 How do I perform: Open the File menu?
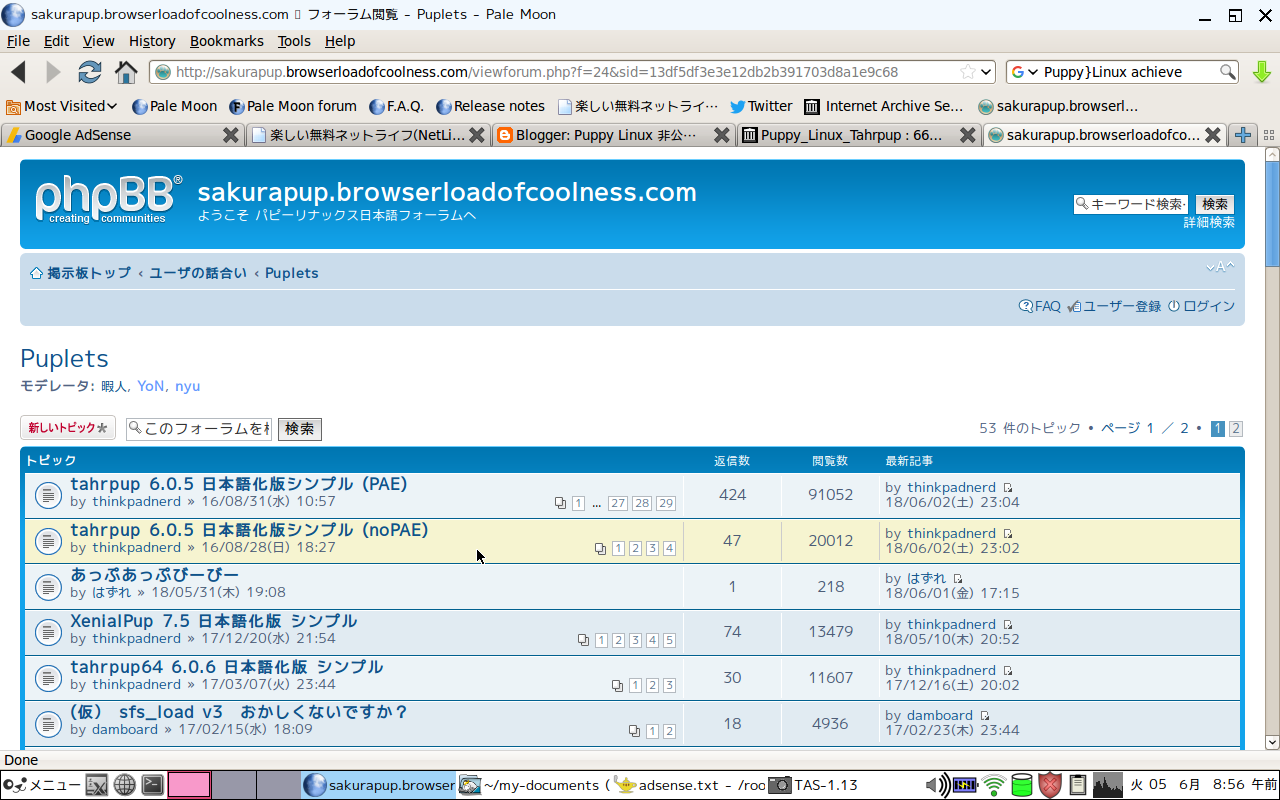(x=18, y=41)
